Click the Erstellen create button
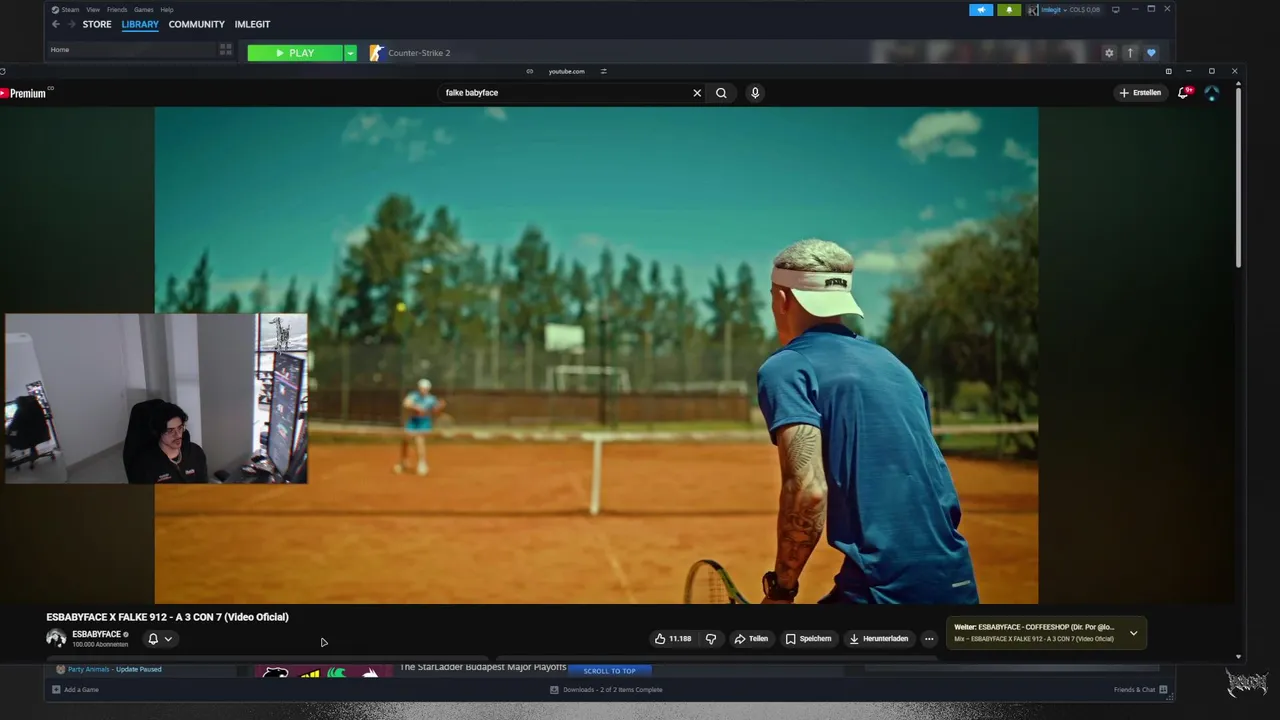The width and height of the screenshot is (1280, 720). [x=1141, y=93]
